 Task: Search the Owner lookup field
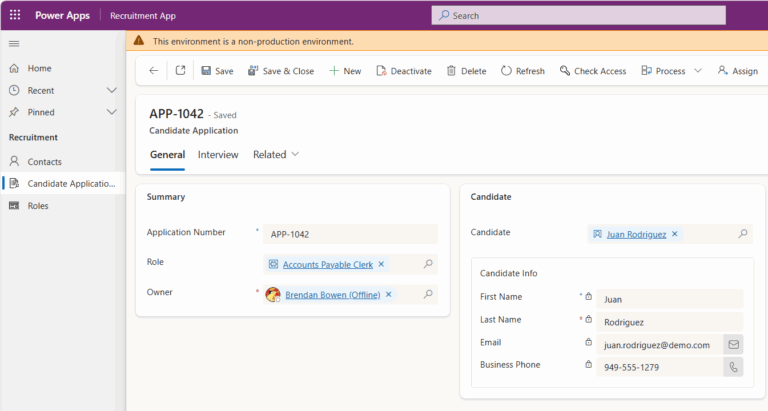428,294
